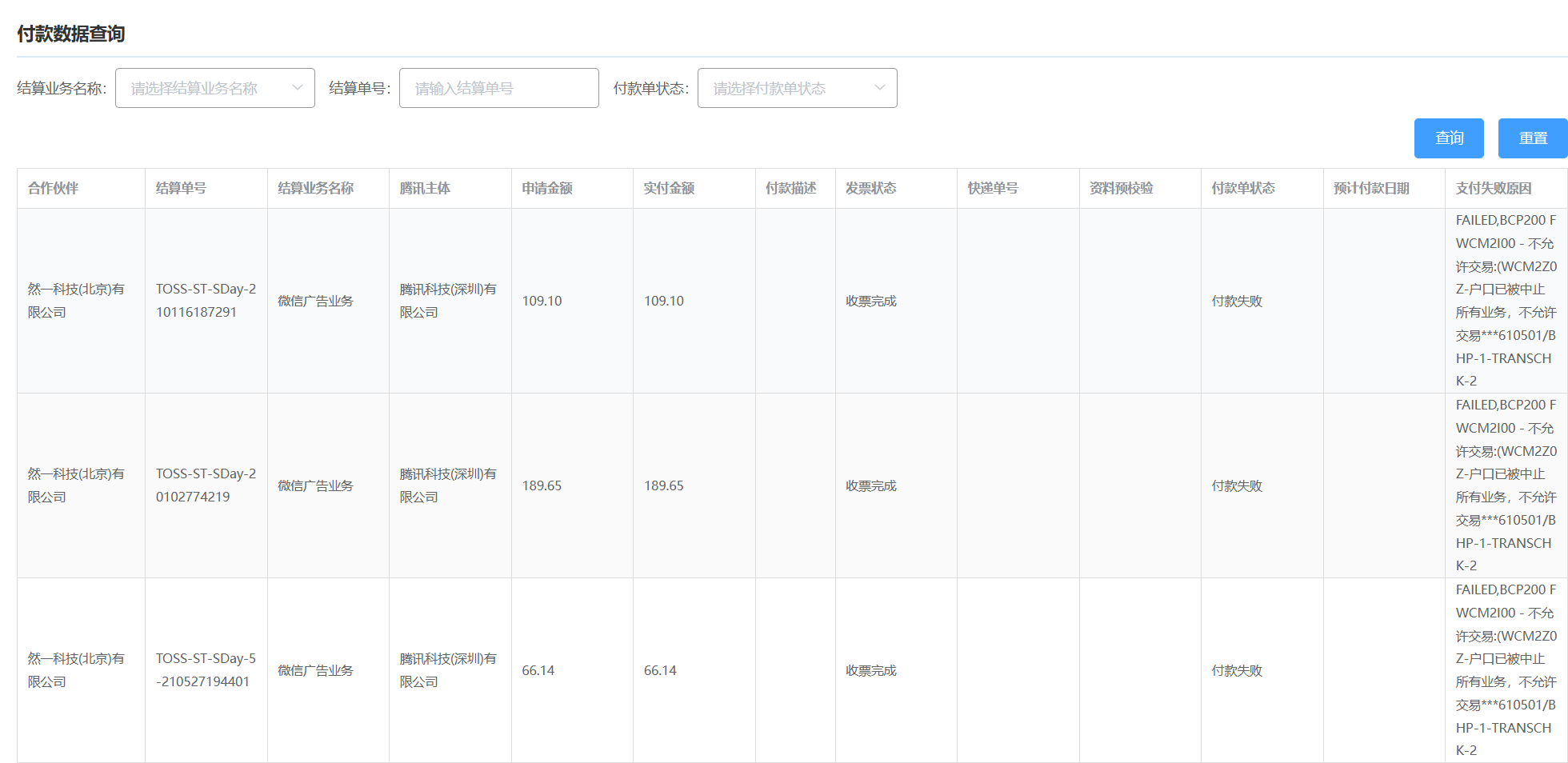
Task: Click the 重置 button
Action: tap(1533, 138)
